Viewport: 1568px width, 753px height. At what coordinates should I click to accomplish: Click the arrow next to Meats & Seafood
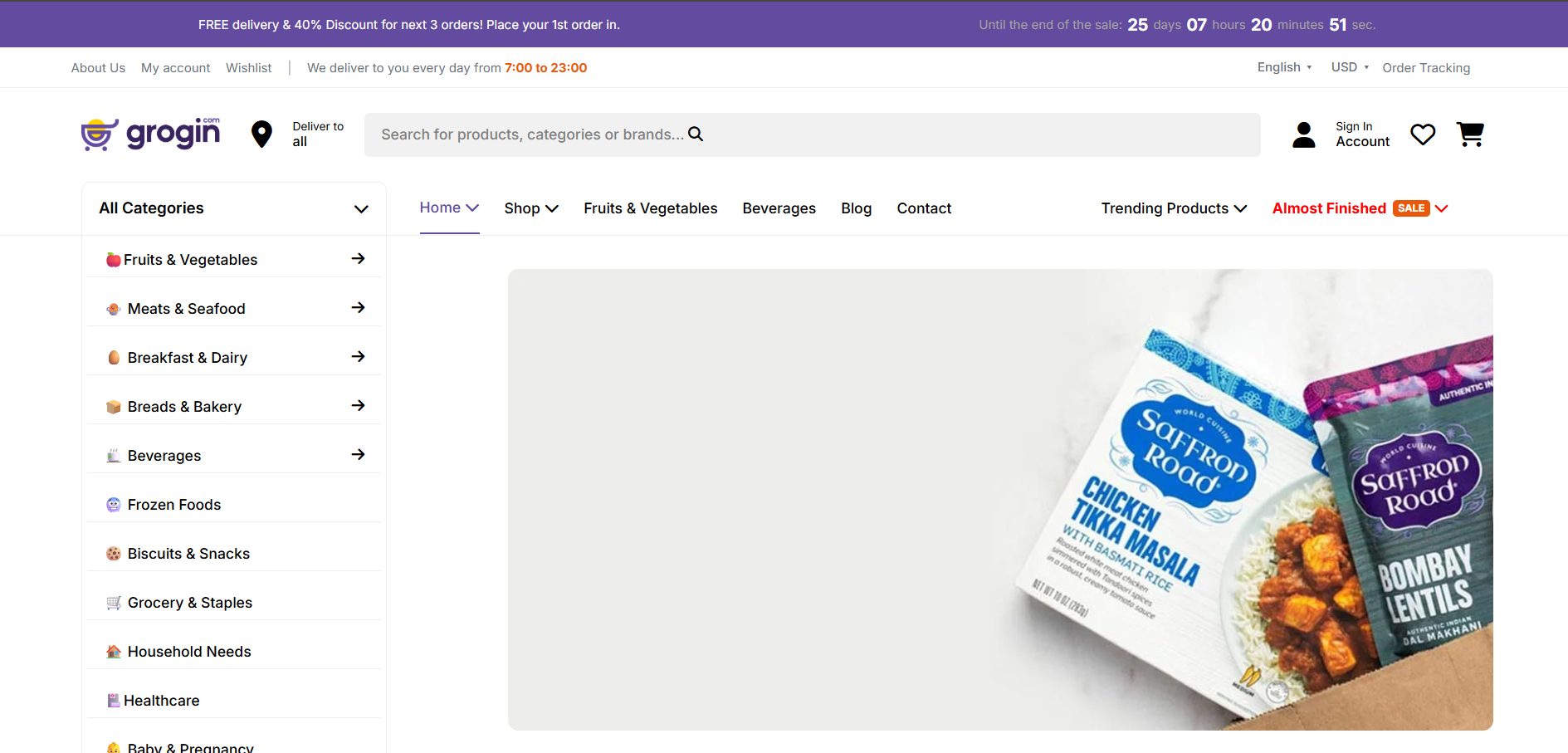358,308
